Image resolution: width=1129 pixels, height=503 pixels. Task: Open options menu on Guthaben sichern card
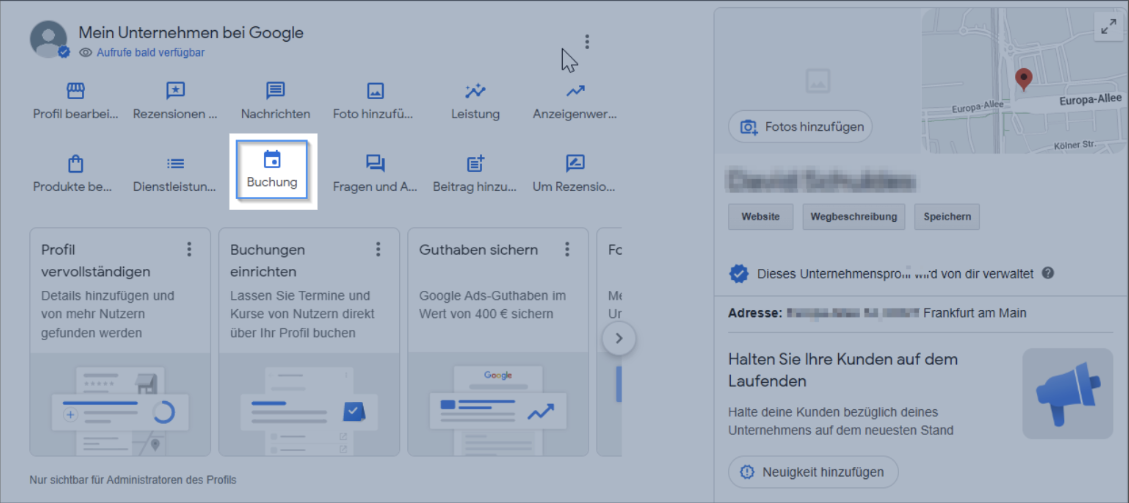[x=567, y=250]
